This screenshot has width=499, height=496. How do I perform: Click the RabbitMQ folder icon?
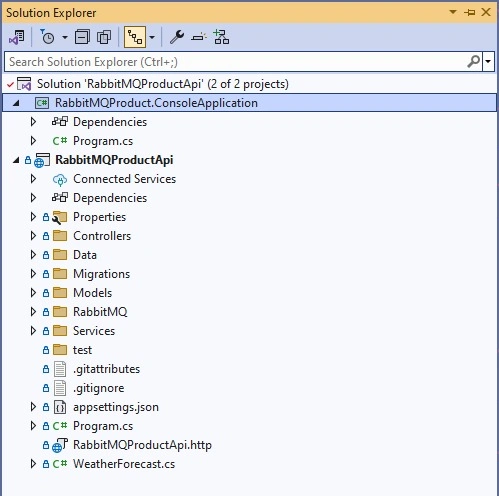[x=60, y=312]
